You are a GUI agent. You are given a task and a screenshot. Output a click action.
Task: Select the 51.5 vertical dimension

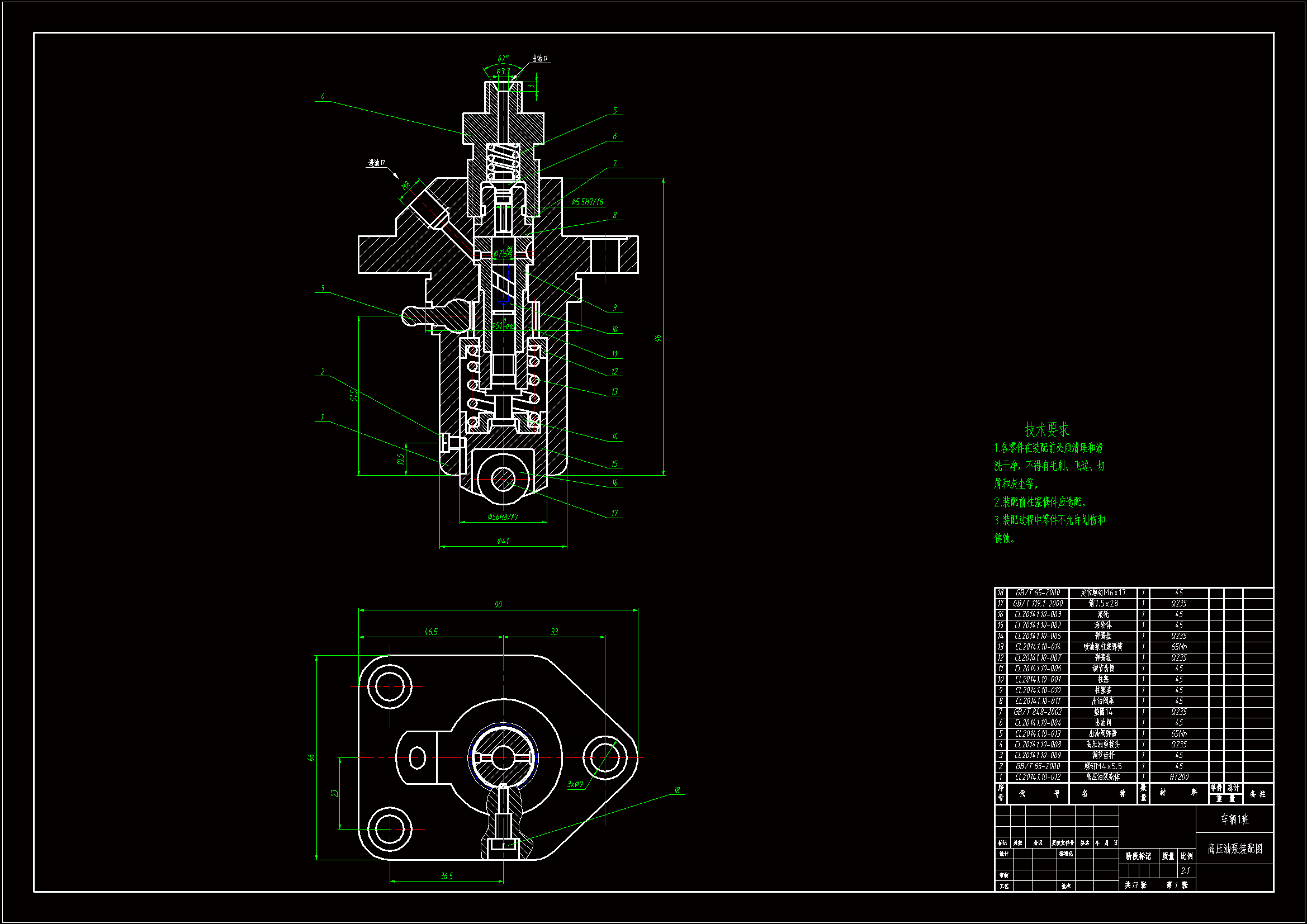click(x=353, y=395)
